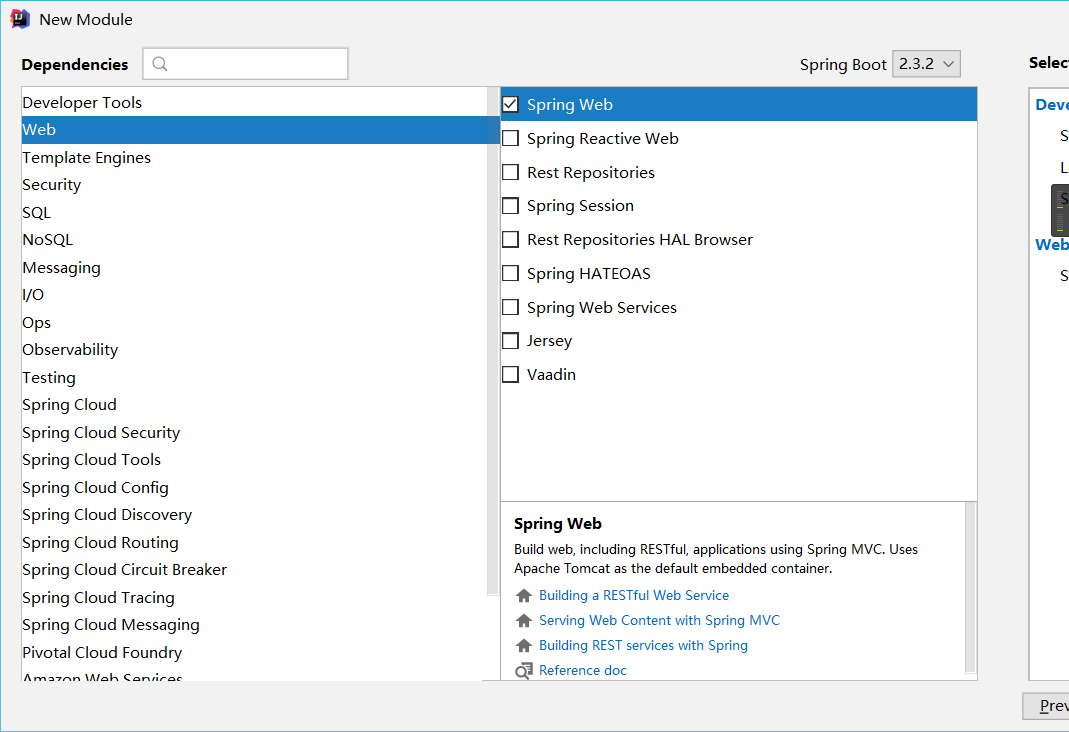
Task: Click the Spring Web description heading
Action: [x=558, y=524]
